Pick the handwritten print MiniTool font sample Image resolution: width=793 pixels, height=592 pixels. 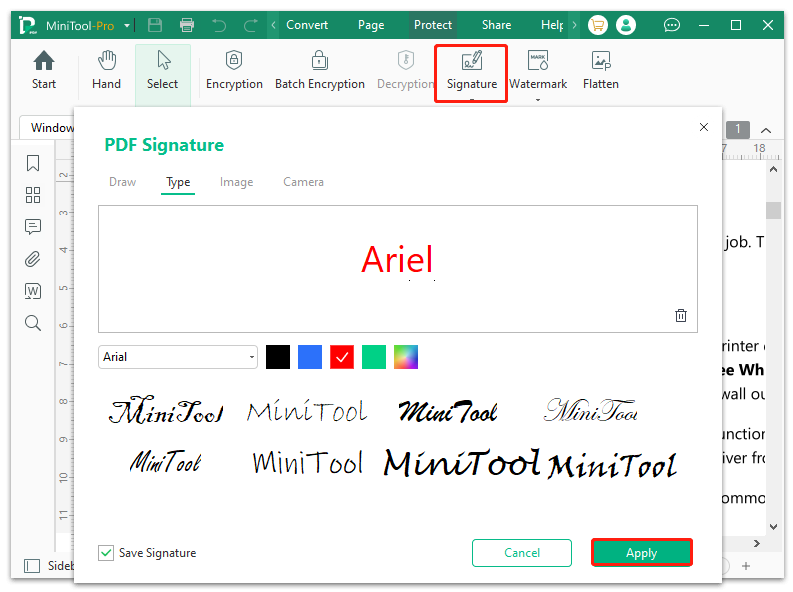(x=307, y=462)
